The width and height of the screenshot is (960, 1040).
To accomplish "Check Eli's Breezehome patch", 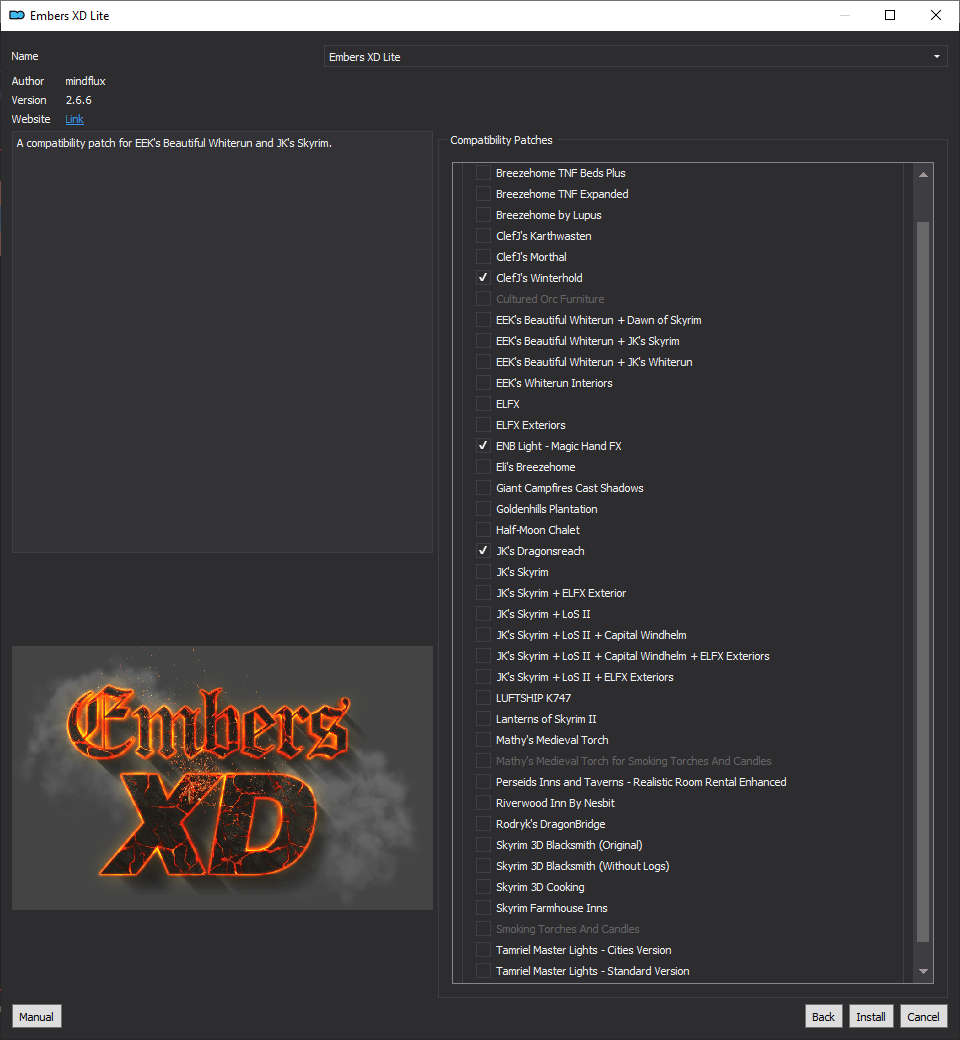I will 484,467.
